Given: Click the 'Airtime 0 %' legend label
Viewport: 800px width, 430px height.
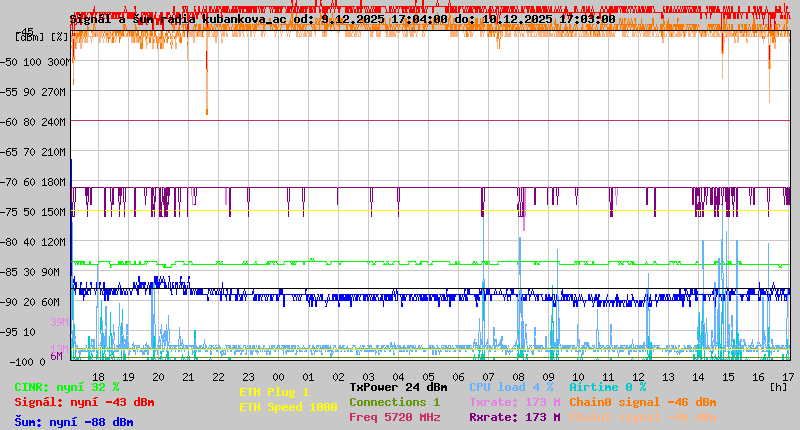Looking at the screenshot, I should pyautogui.click(x=608, y=387).
